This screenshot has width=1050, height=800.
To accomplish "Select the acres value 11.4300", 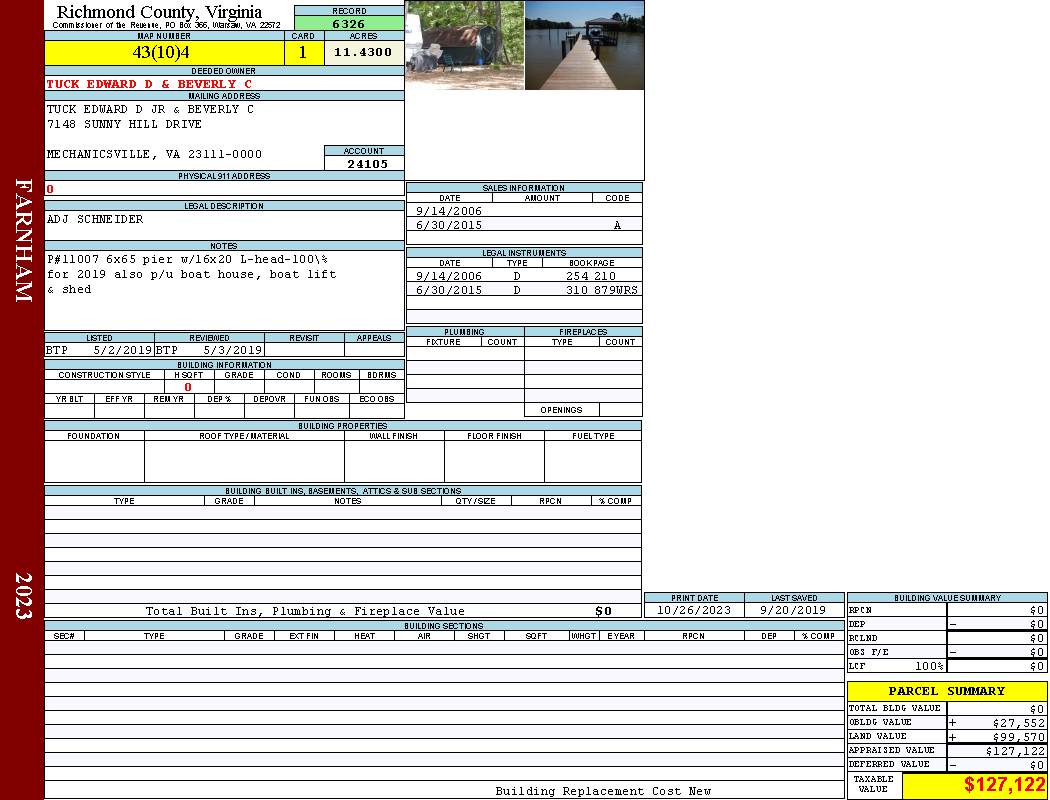I will (x=363, y=52).
